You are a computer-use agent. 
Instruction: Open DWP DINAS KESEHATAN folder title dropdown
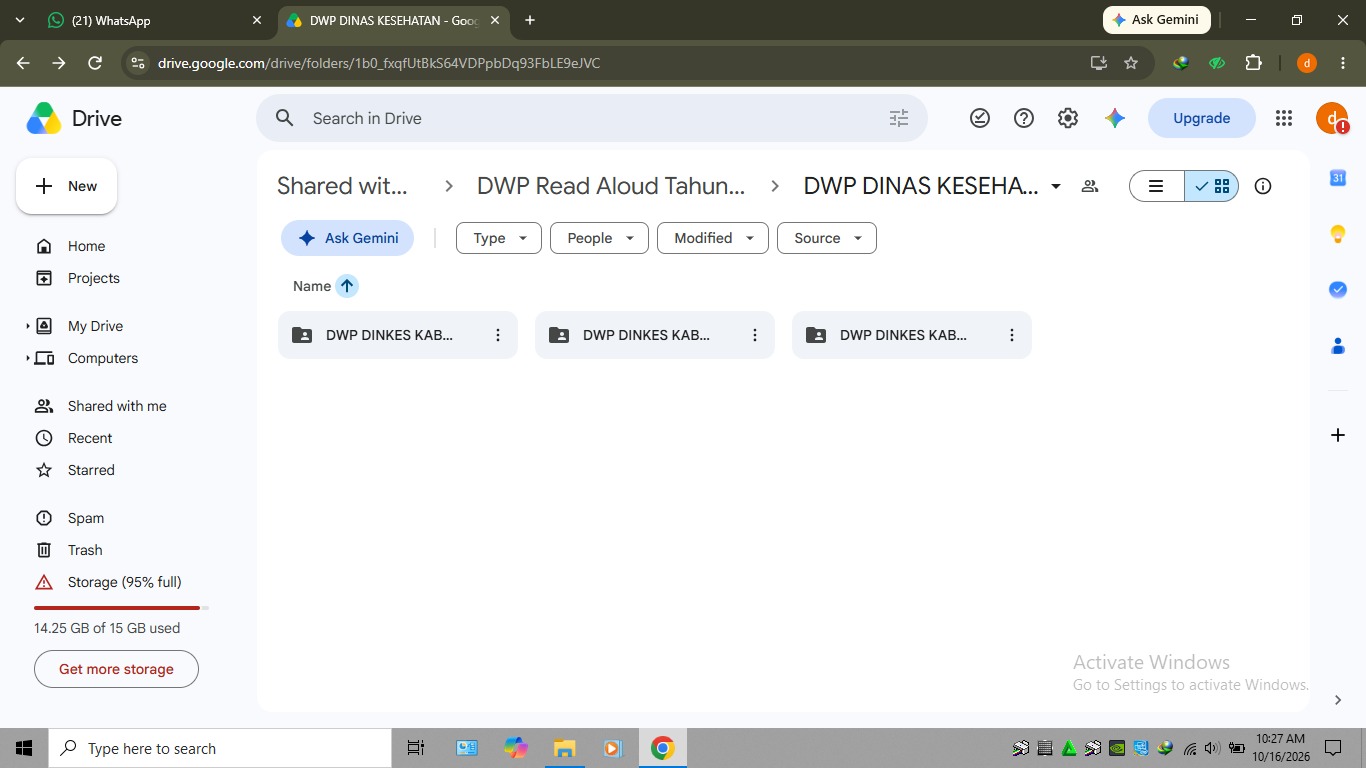coord(1056,186)
